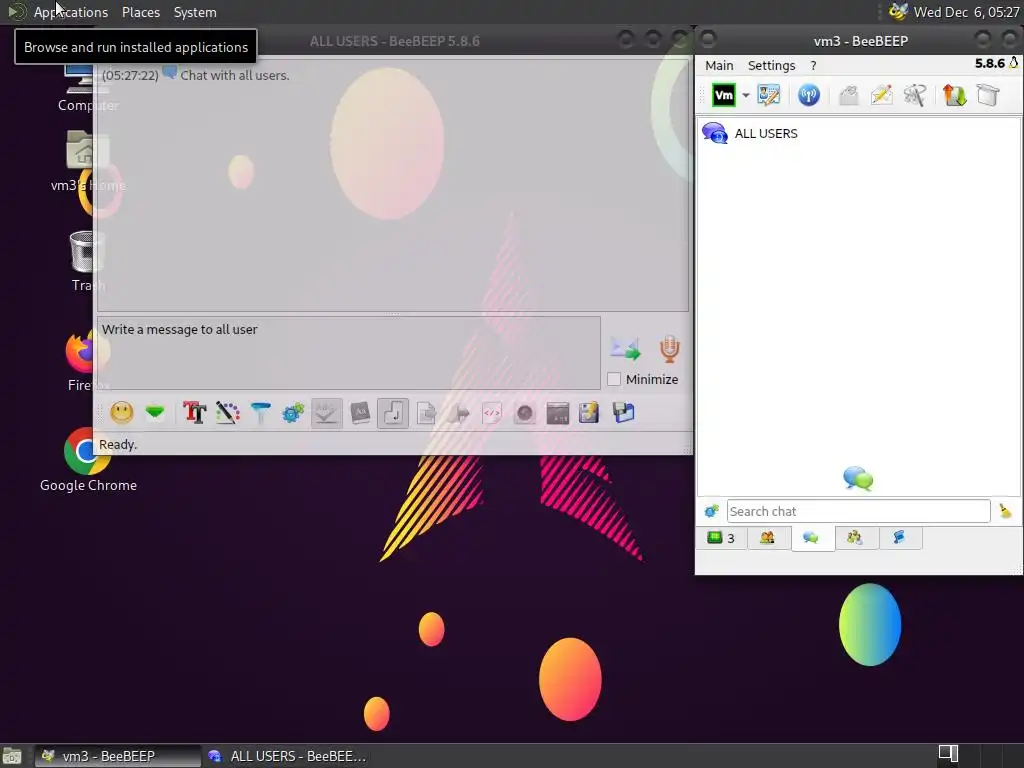Click the Ready. status bar text
Image resolution: width=1024 pixels, height=768 pixels.
click(x=118, y=445)
